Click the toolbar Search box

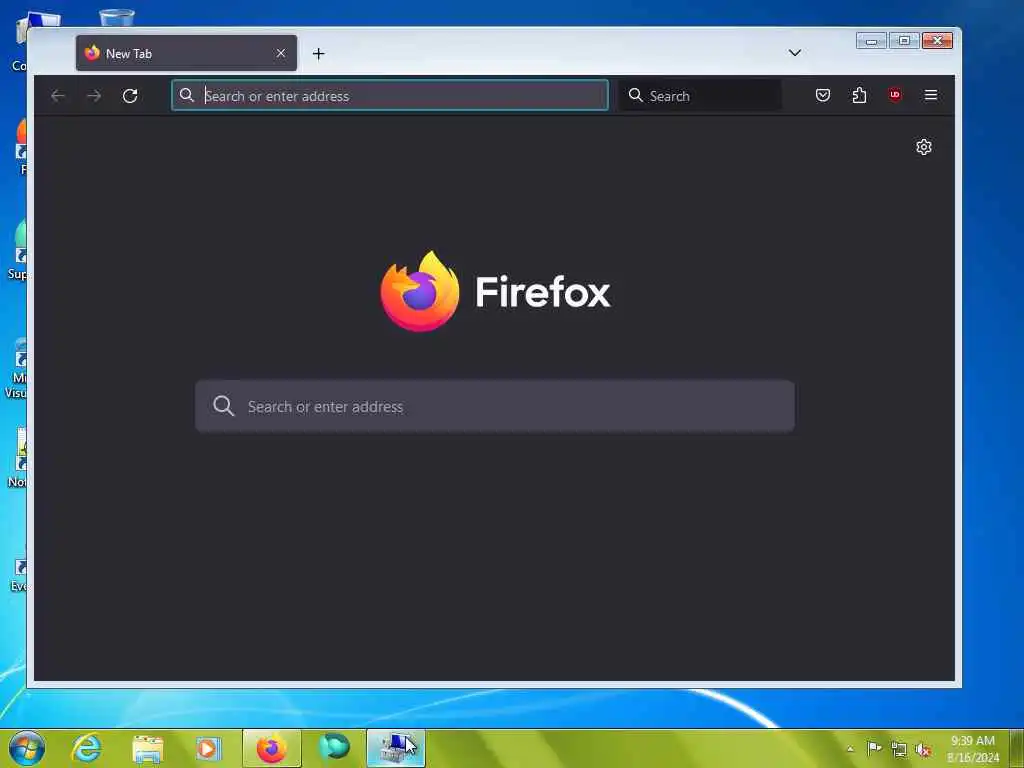tap(700, 95)
